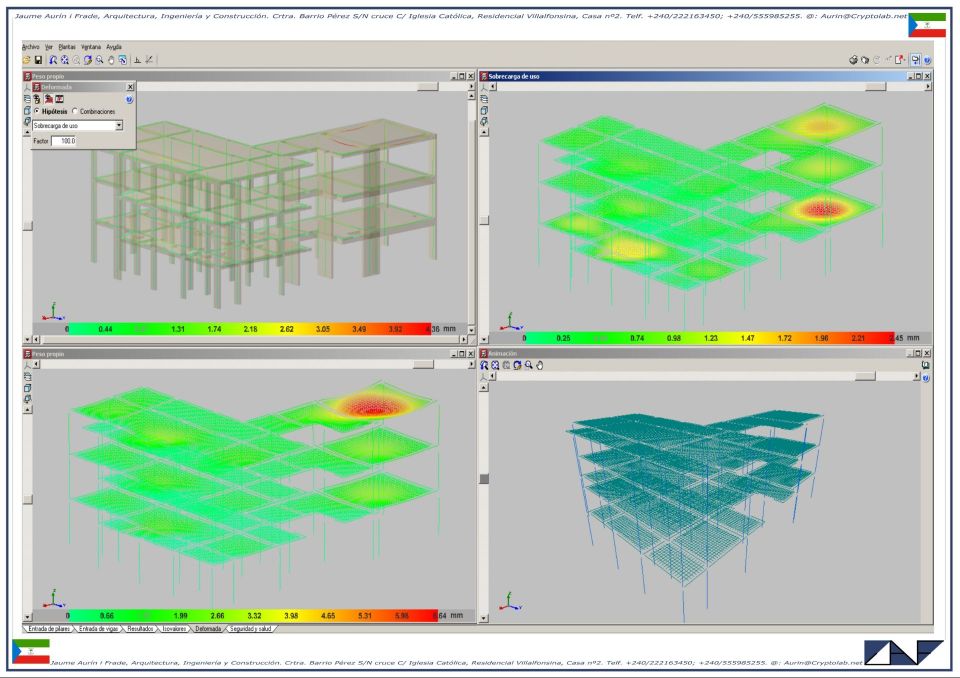Close the Deformada dialog

[x=130, y=87]
